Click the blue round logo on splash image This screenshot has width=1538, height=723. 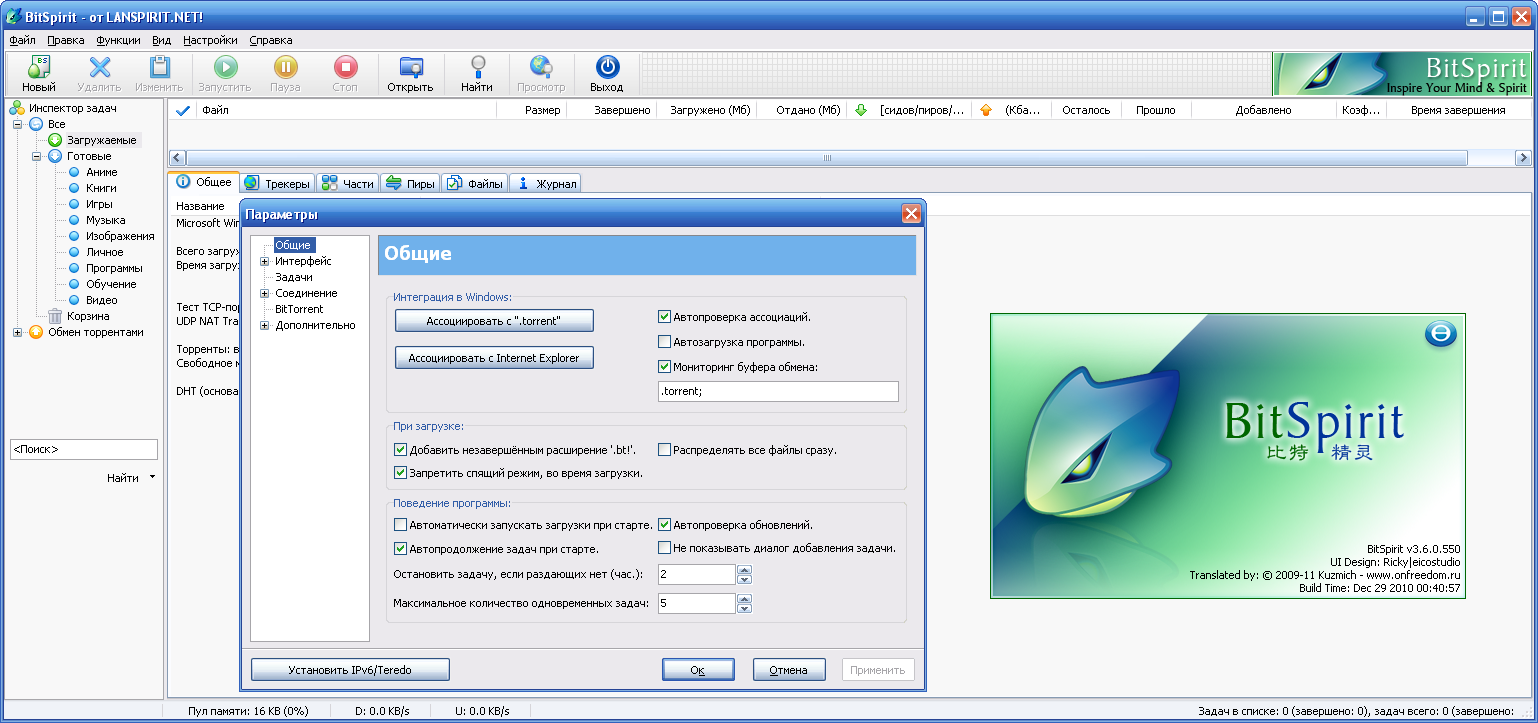point(1440,335)
